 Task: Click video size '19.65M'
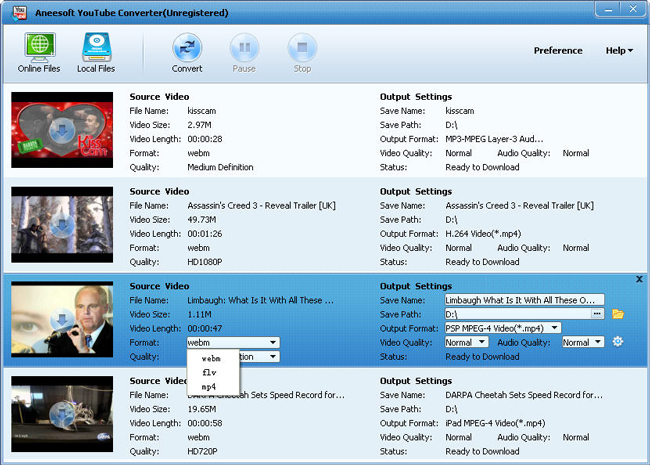pyautogui.click(x=201, y=409)
